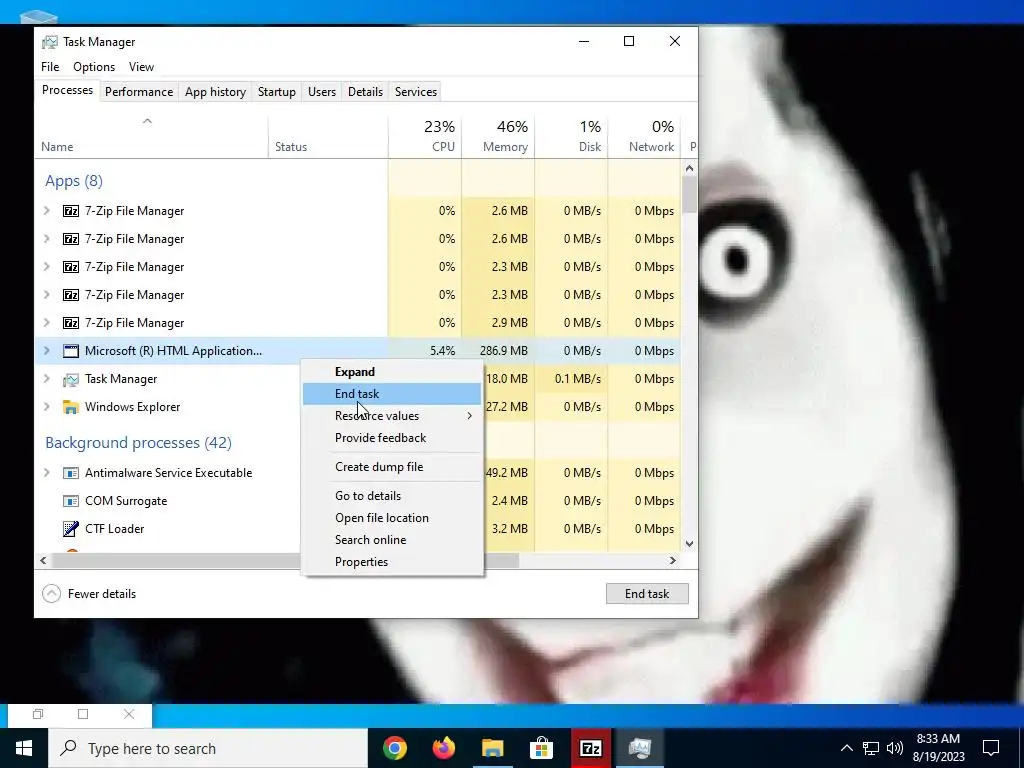Choose Go to details menu entry
The image size is (1024, 768).
pos(392,496)
